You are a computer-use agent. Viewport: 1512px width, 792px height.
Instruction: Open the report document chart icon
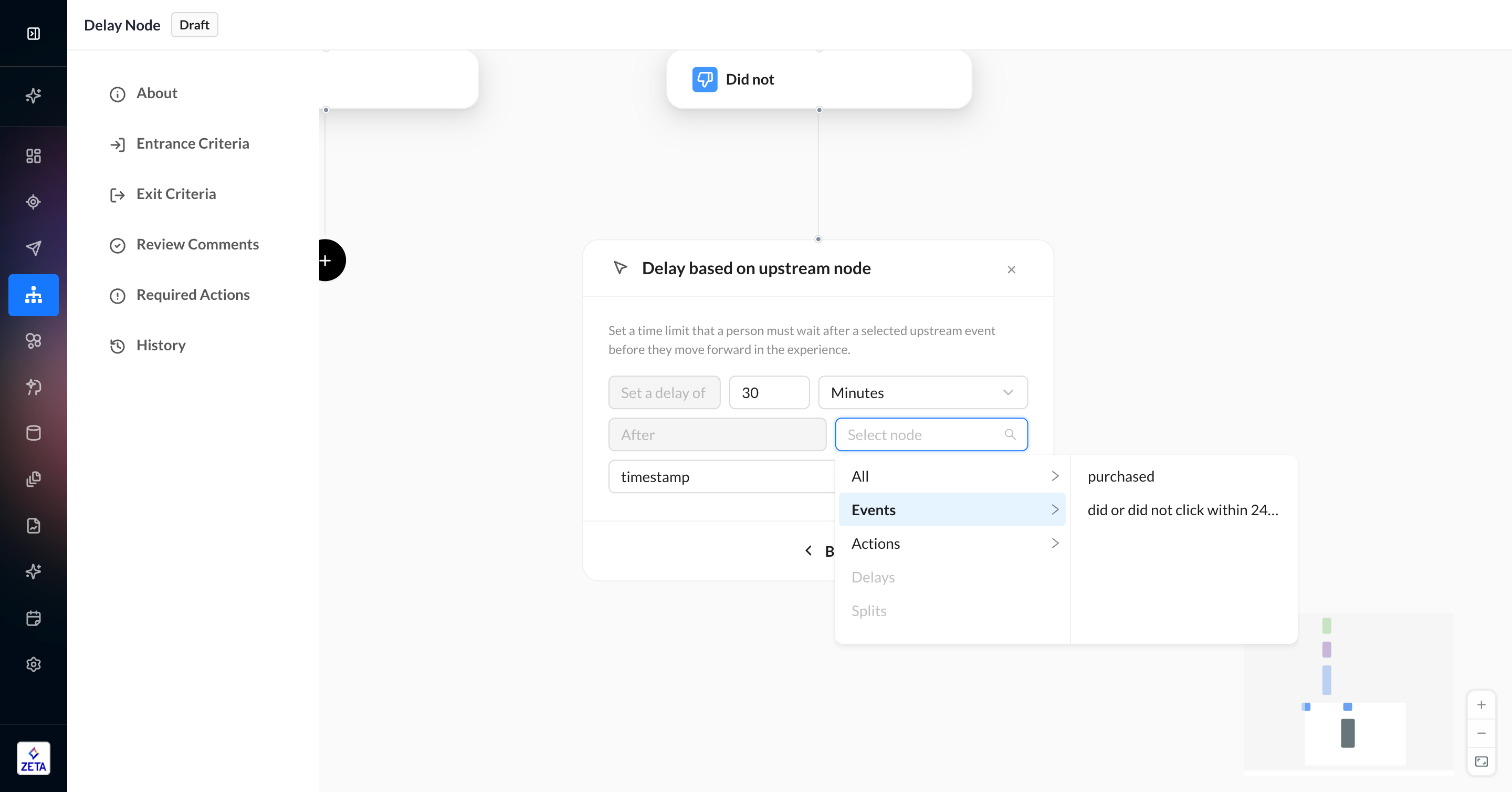34,525
